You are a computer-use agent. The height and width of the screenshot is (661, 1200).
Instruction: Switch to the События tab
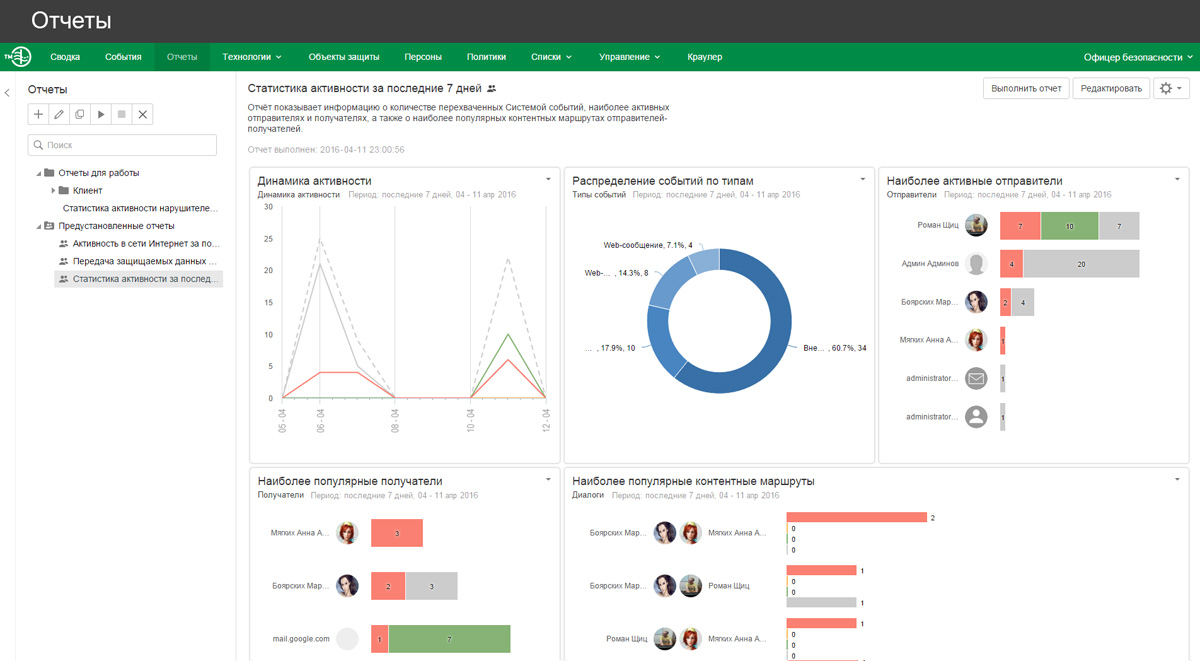123,57
